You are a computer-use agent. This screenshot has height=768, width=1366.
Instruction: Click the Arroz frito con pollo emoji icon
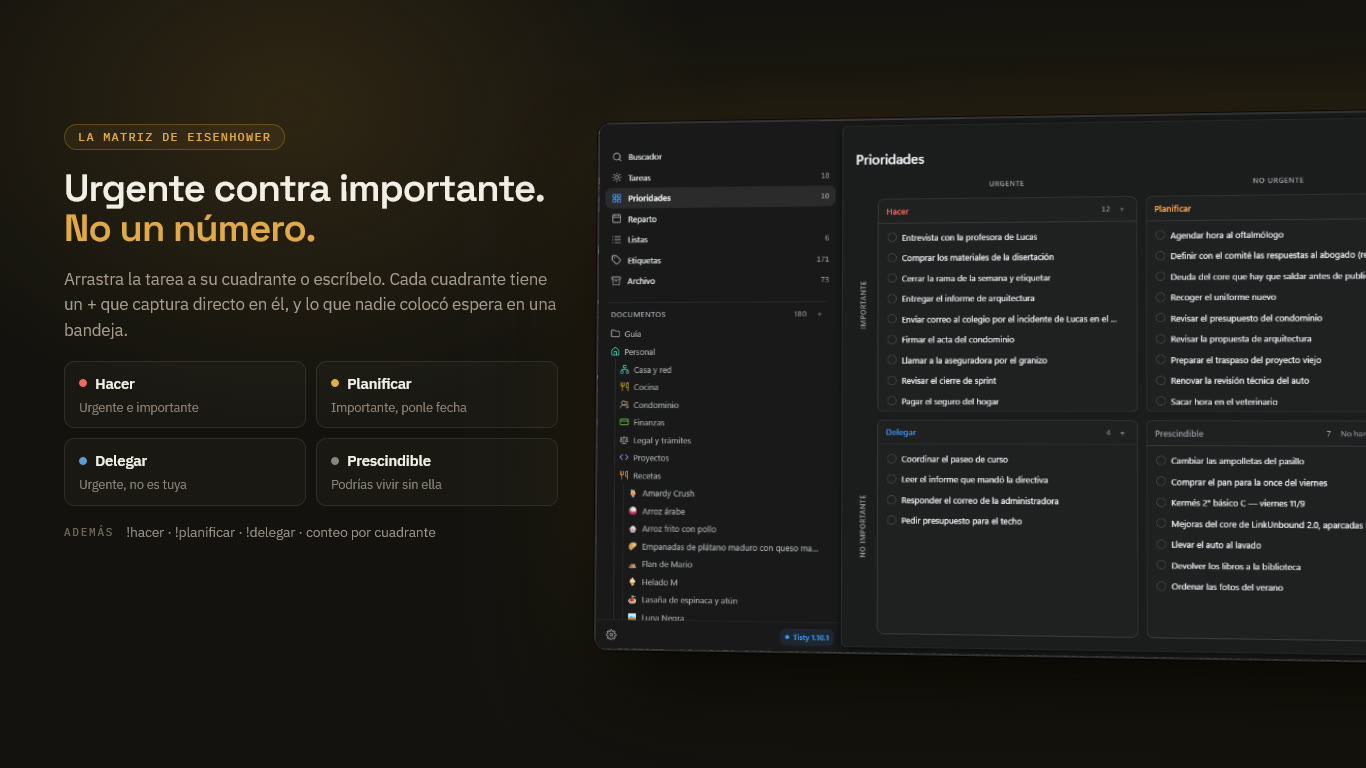pyautogui.click(x=632, y=529)
